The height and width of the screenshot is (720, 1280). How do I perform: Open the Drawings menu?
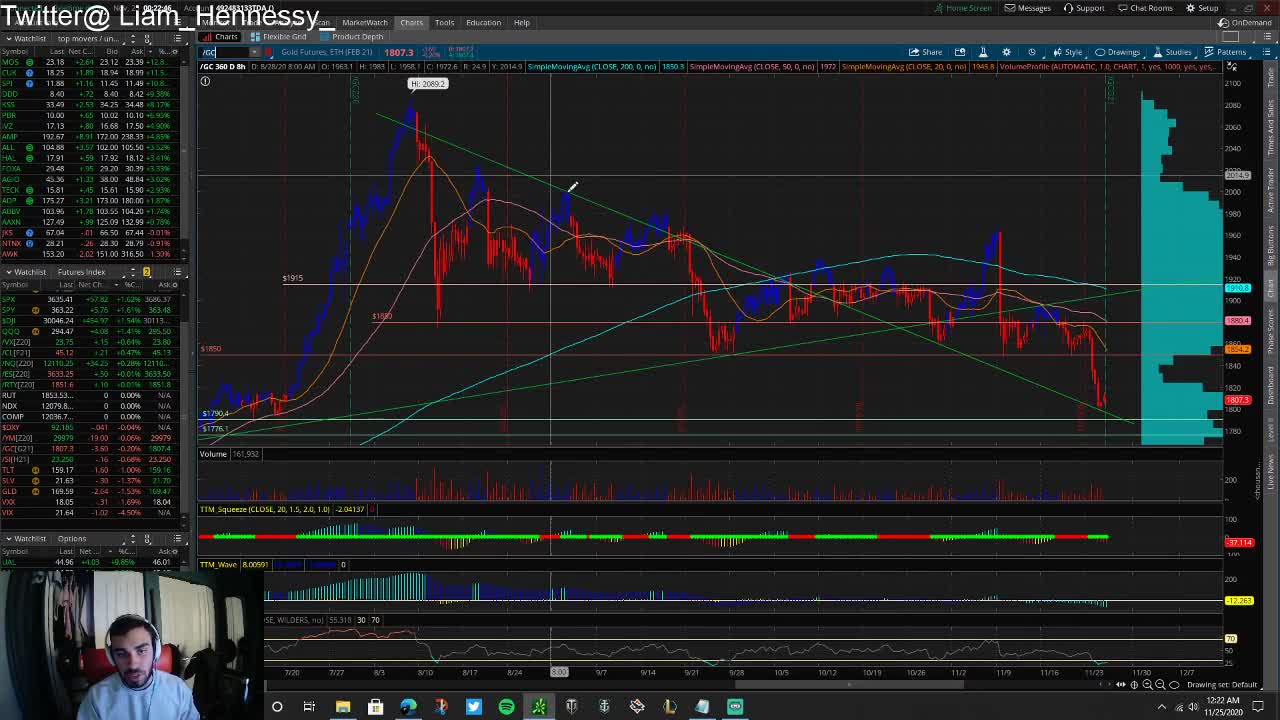[x=1117, y=52]
